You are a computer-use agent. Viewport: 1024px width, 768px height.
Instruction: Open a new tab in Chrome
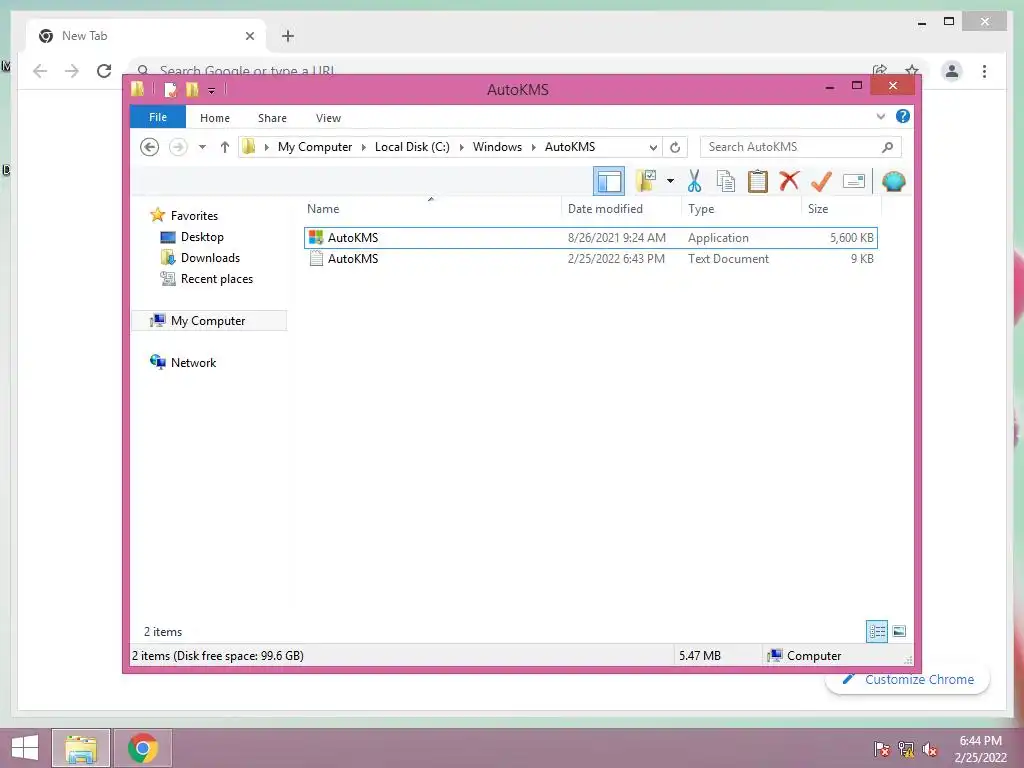[288, 36]
